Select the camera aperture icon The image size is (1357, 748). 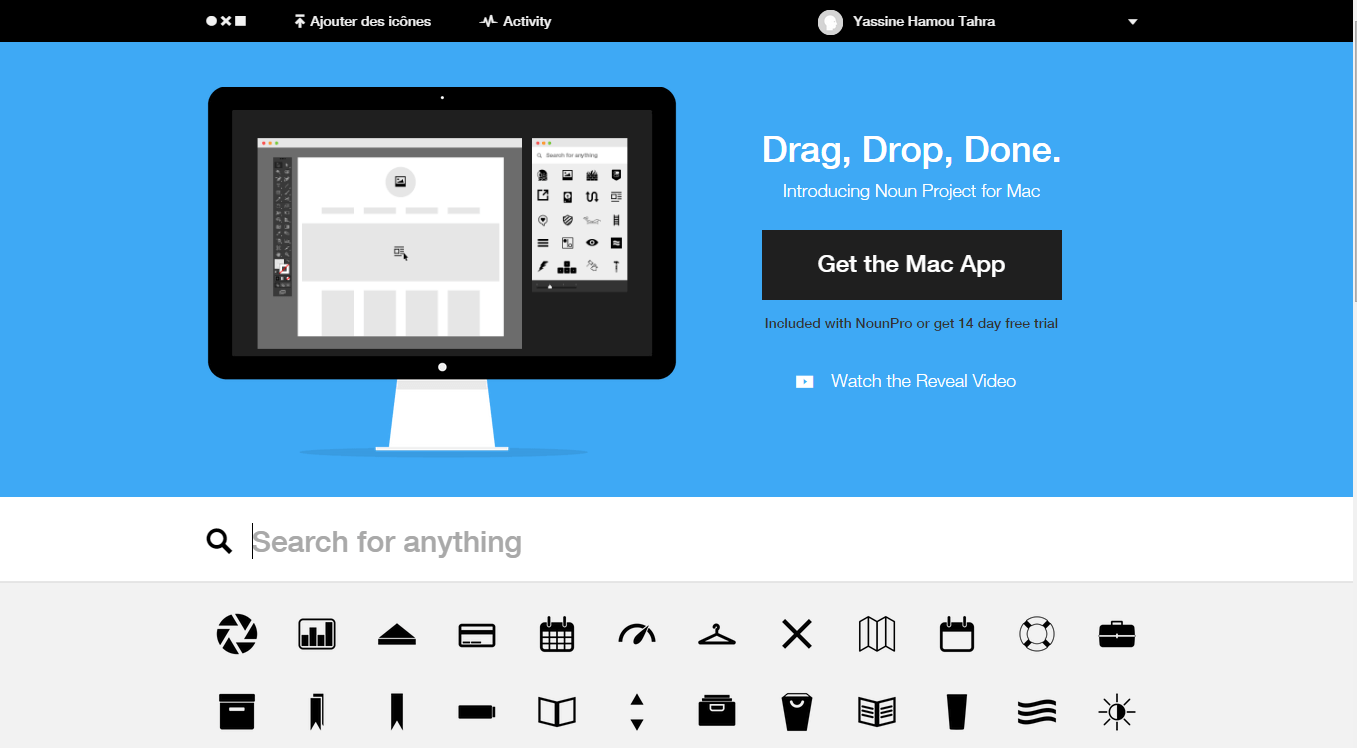237,634
